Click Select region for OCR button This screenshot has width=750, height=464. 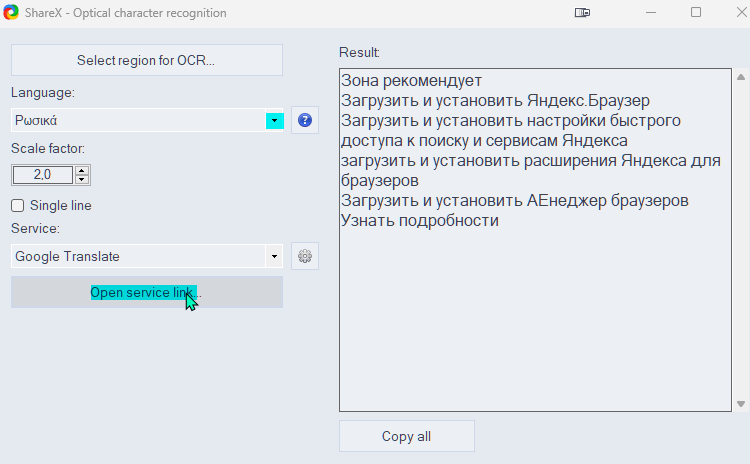[146, 60]
